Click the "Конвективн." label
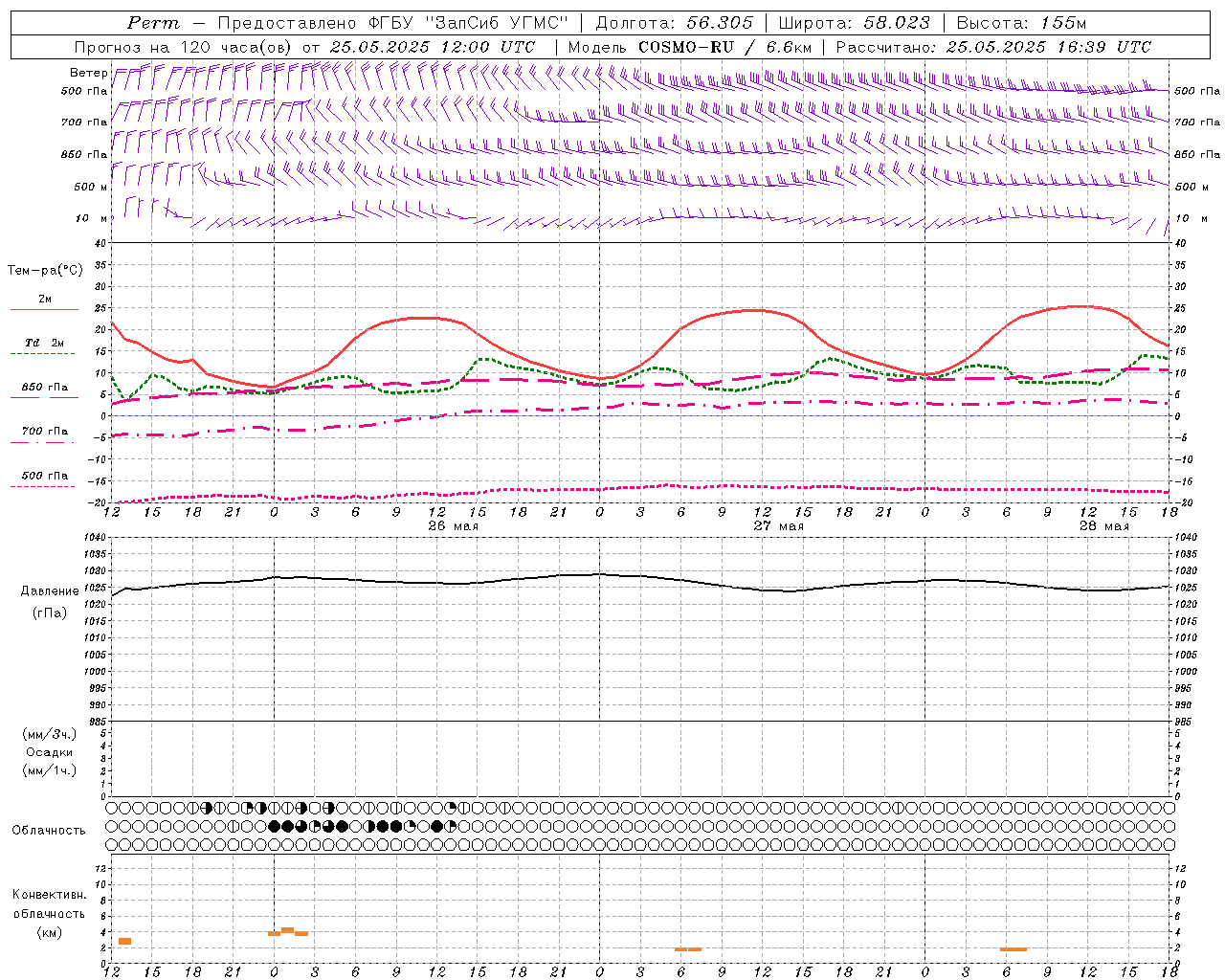The image size is (1225, 980). tap(50, 895)
